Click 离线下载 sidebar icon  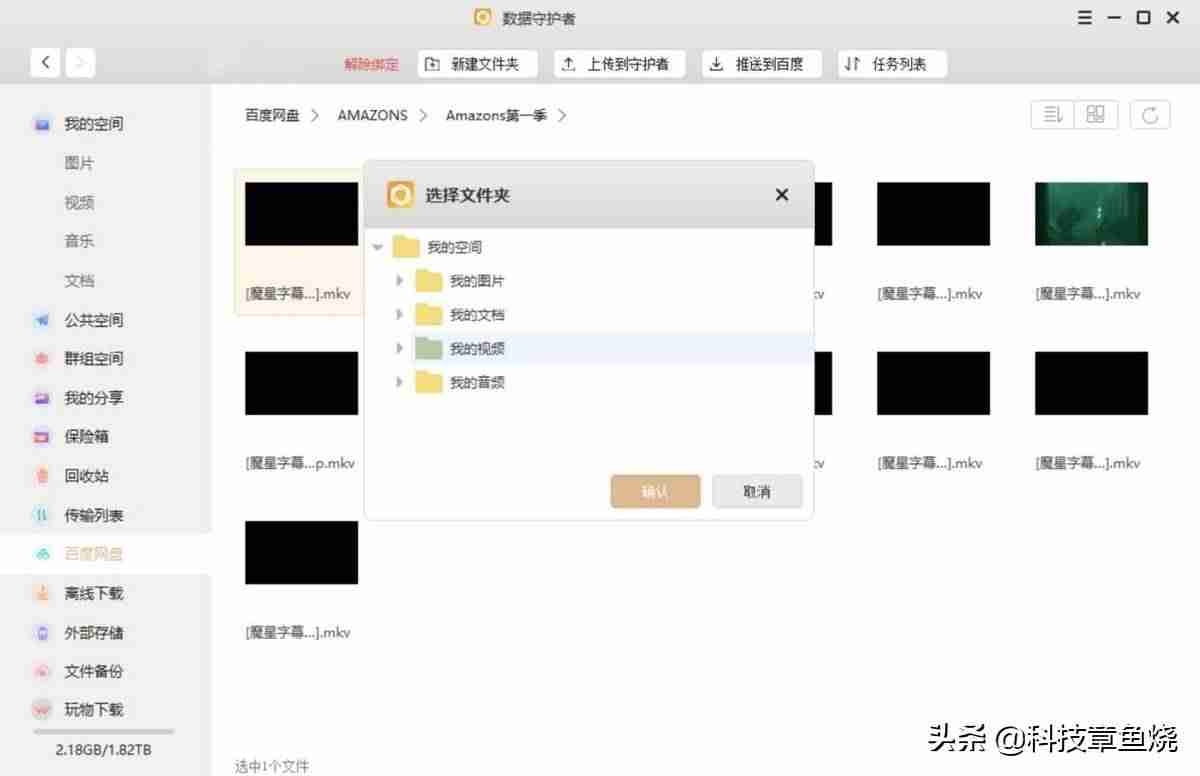[x=42, y=594]
